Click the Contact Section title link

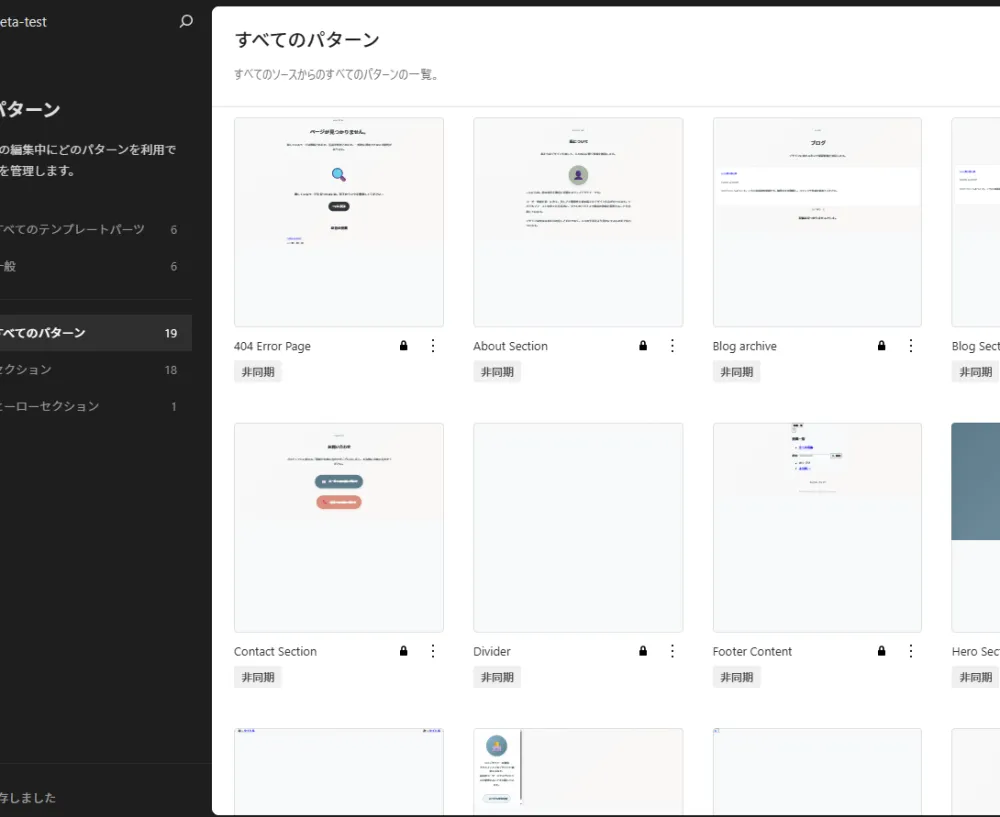tap(275, 652)
